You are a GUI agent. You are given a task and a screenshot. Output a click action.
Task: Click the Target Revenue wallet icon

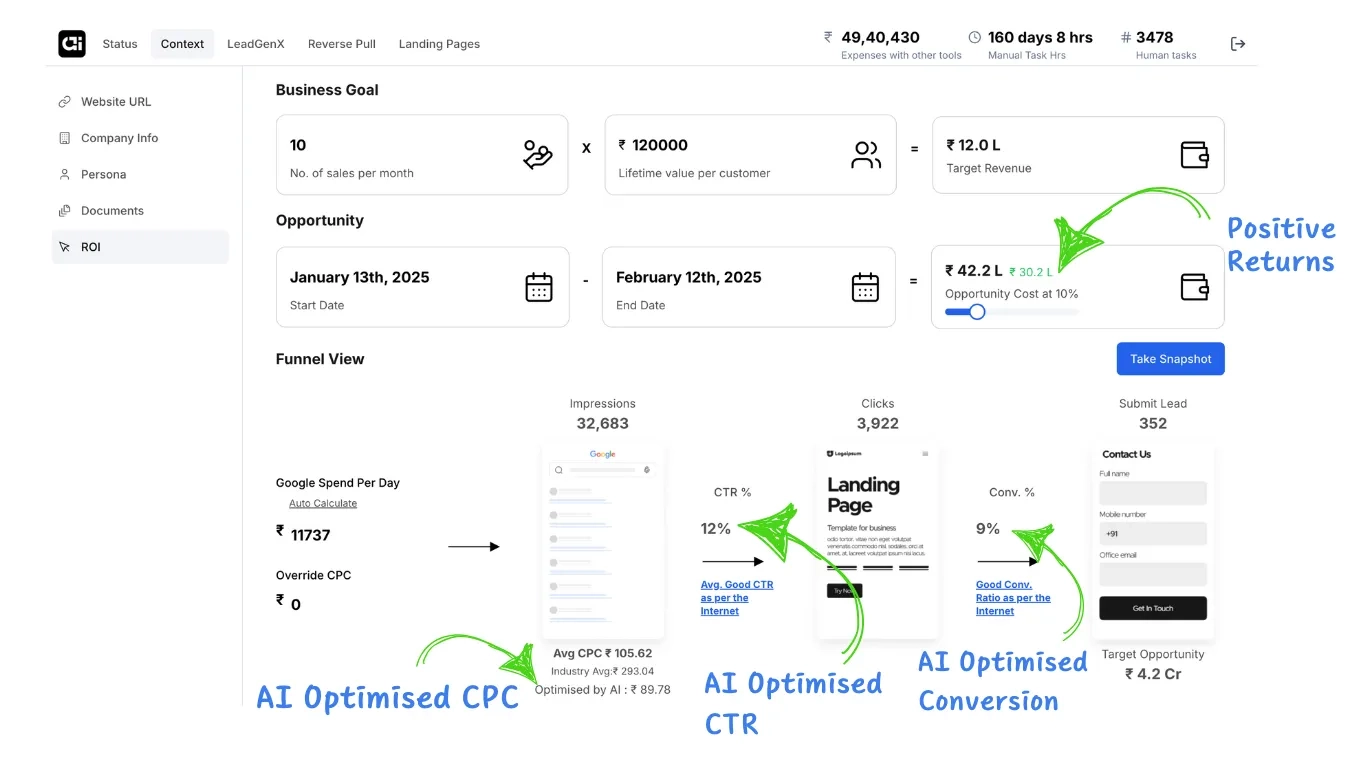1195,155
